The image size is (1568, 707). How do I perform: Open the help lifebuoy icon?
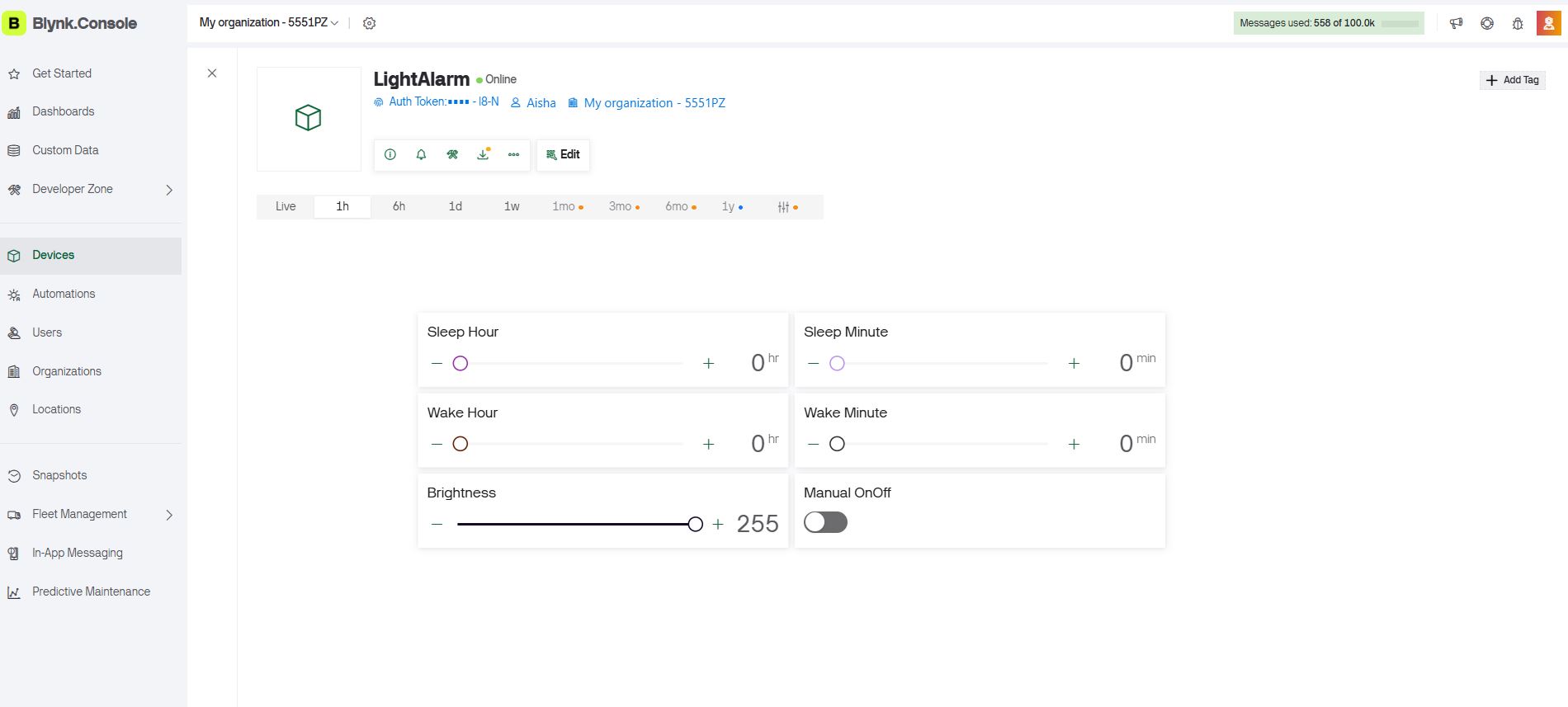pos(1487,23)
